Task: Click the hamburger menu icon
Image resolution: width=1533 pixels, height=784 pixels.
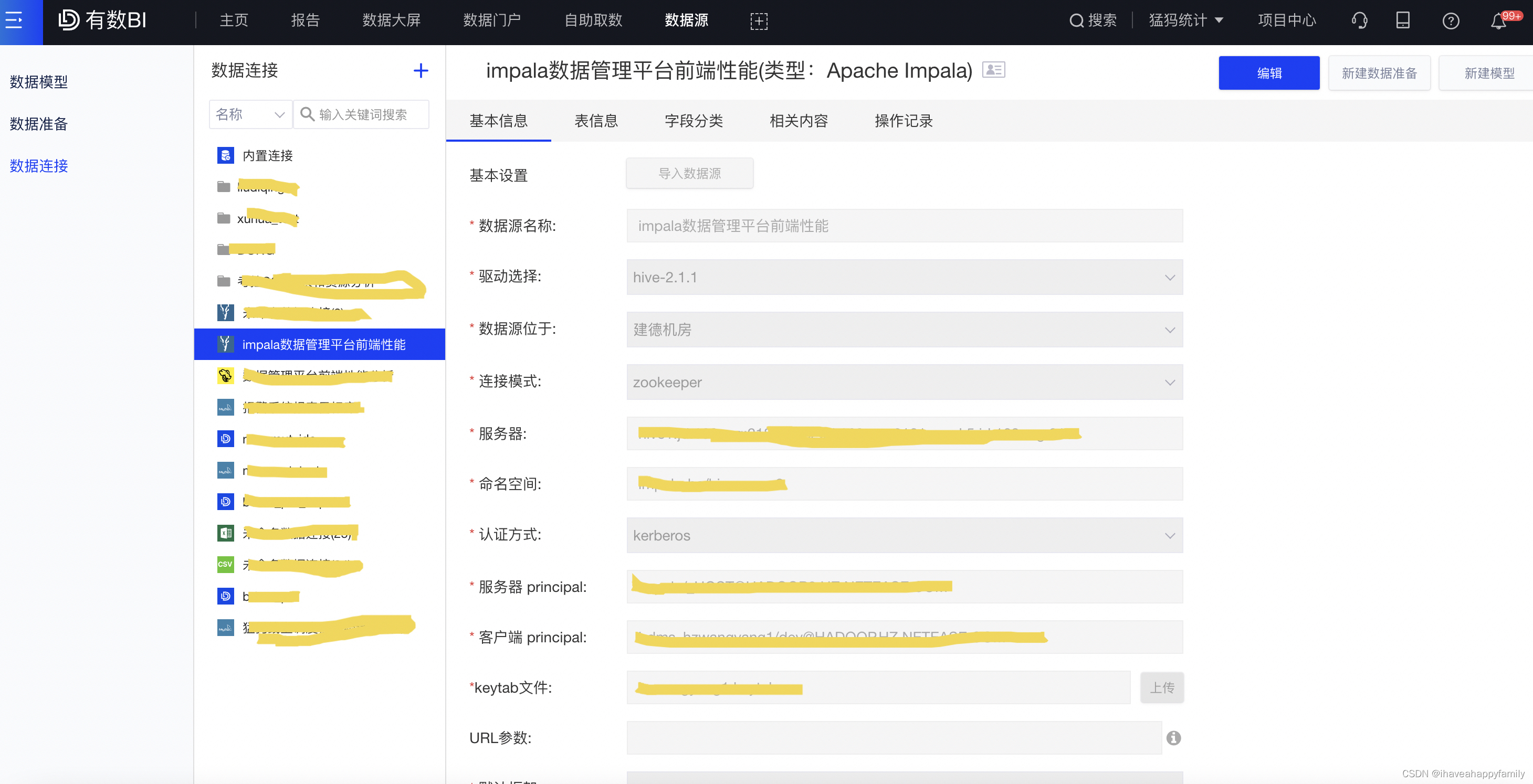Action: click(14, 21)
